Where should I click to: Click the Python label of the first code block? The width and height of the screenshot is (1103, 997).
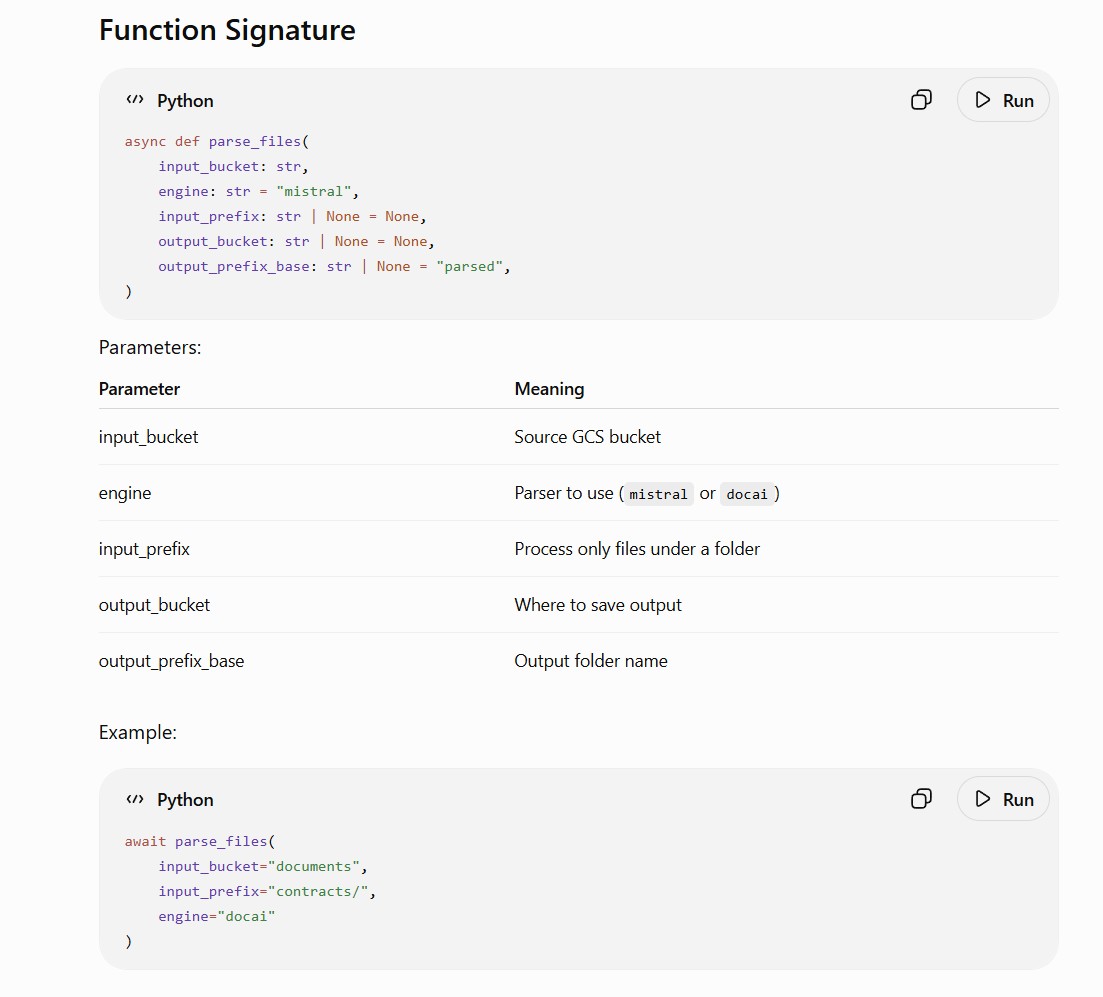(185, 101)
